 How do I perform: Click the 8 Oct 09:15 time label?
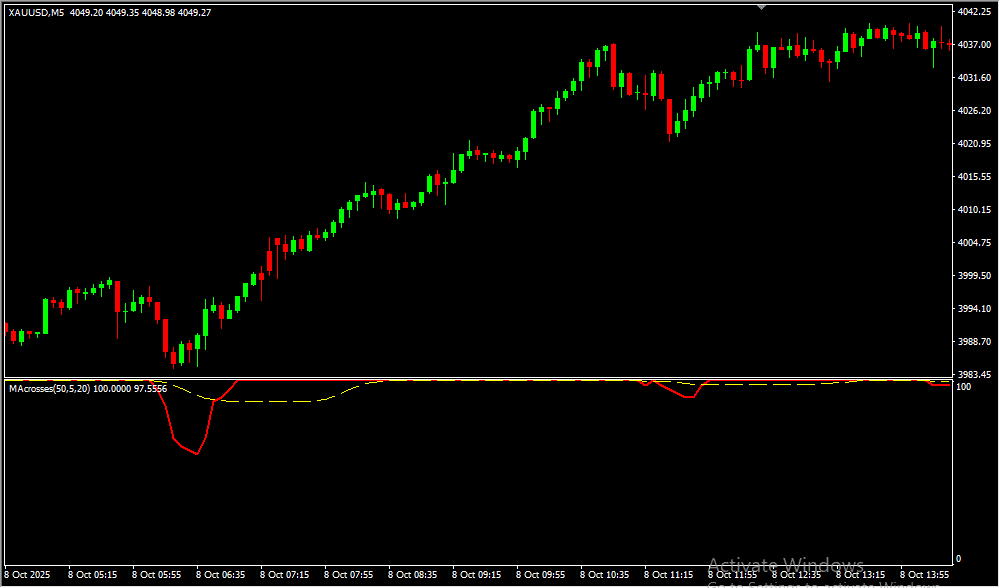476,575
